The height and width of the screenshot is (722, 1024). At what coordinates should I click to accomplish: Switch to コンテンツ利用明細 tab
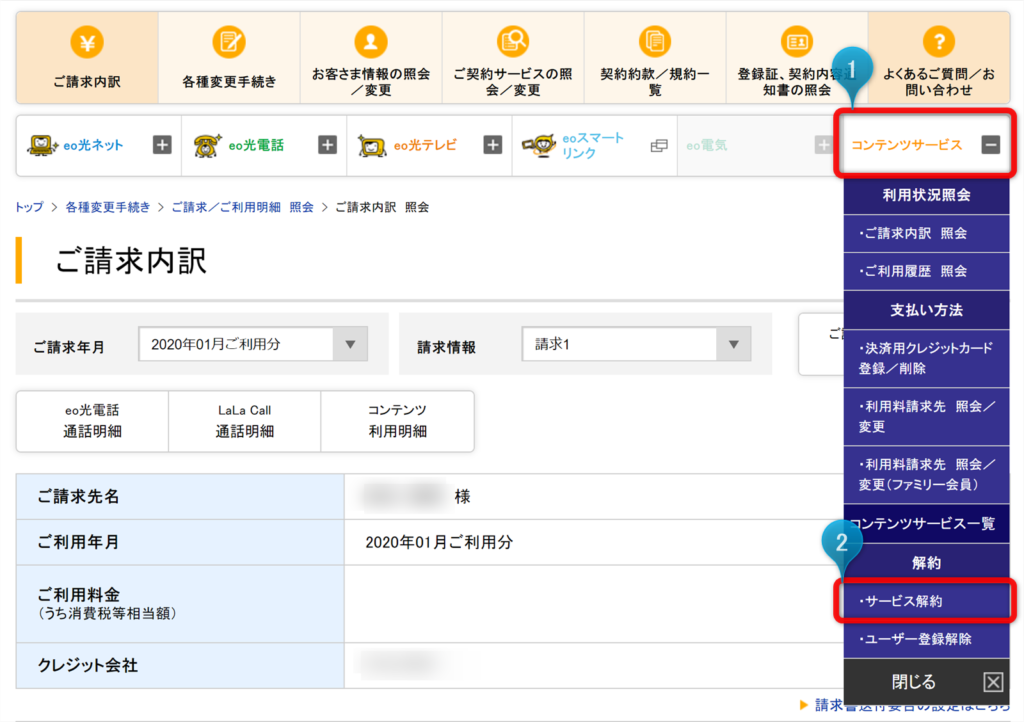[397, 421]
